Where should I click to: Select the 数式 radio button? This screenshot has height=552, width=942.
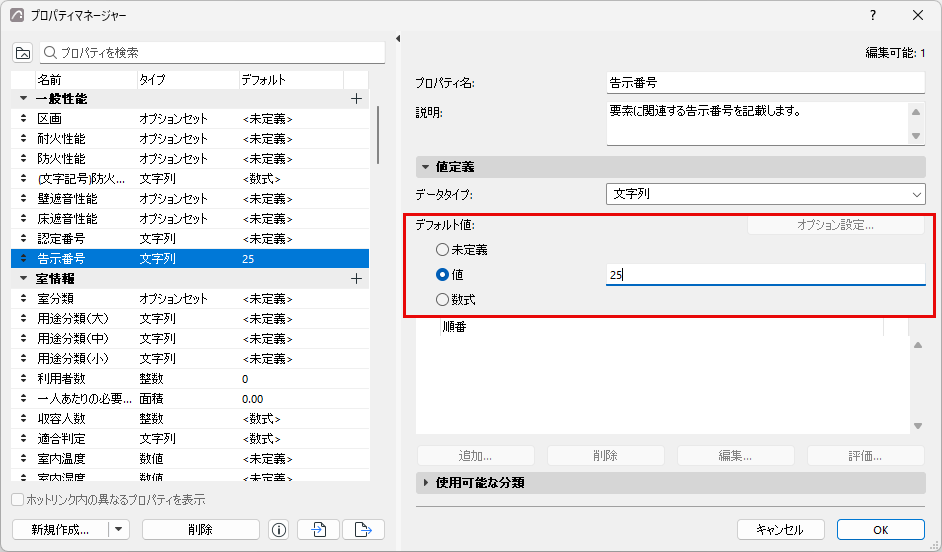click(x=442, y=299)
